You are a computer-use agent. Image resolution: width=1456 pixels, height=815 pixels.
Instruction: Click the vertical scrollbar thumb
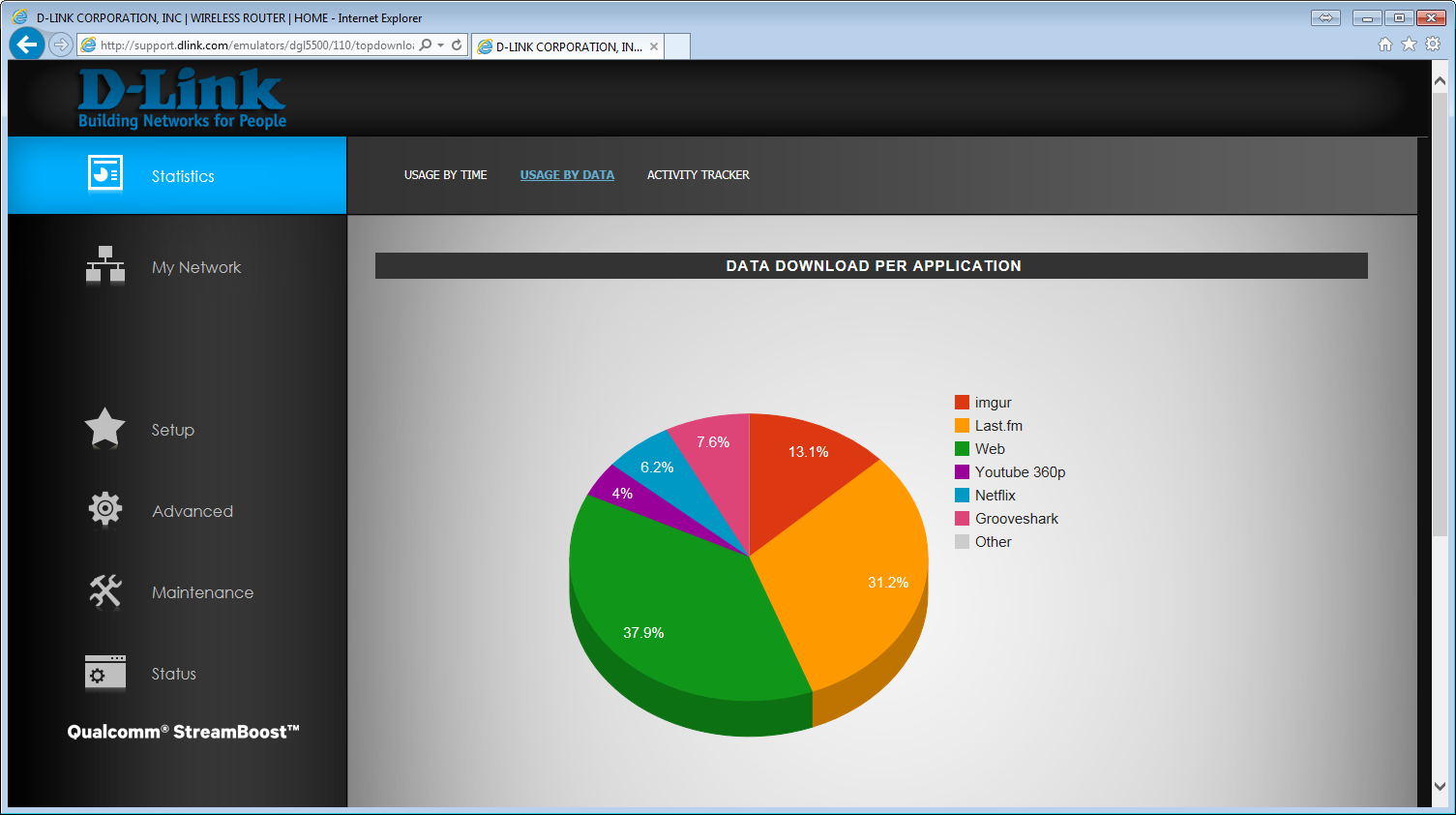[x=1440, y=313]
